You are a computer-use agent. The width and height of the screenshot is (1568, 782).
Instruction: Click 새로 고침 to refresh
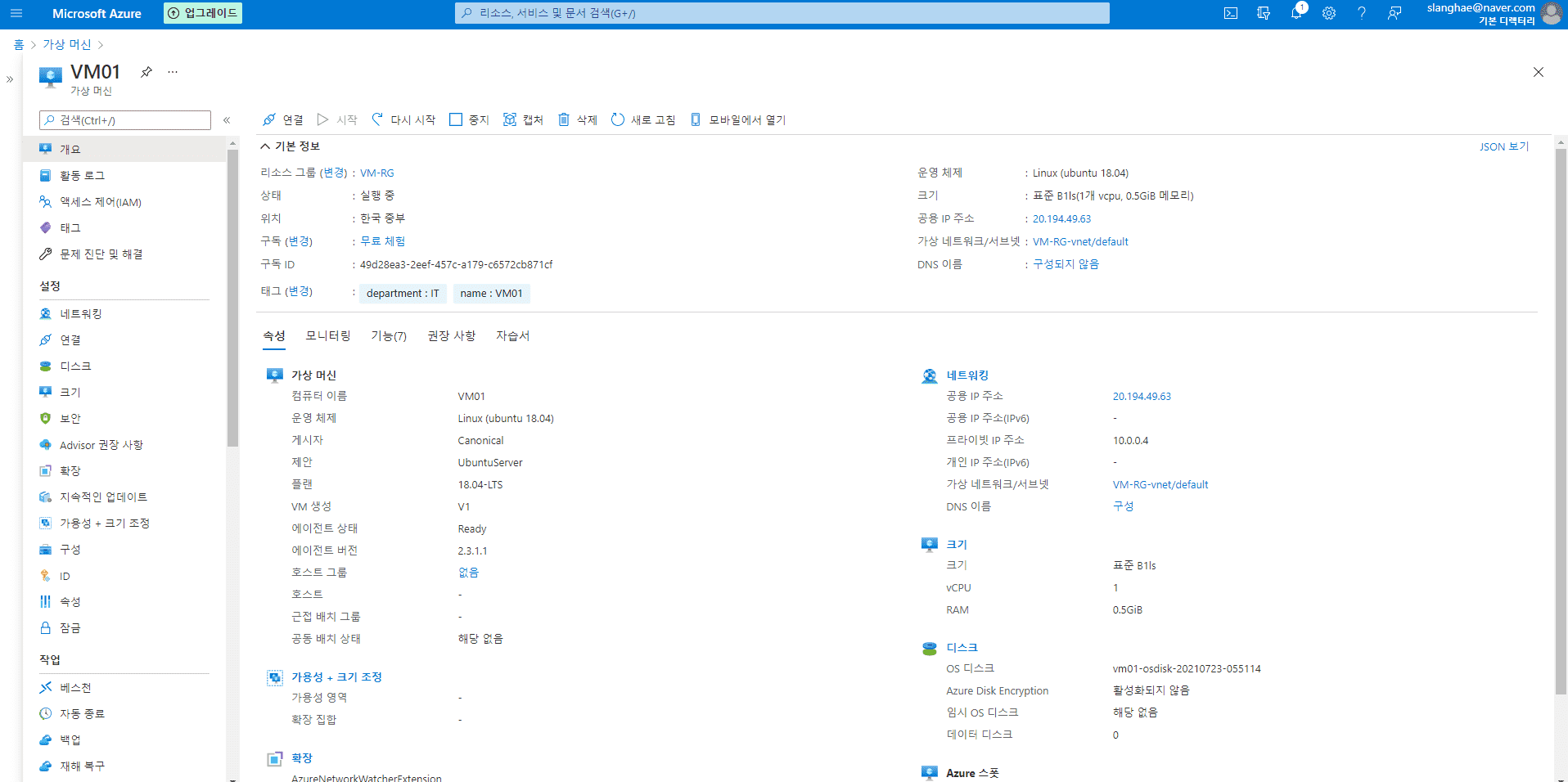[643, 119]
